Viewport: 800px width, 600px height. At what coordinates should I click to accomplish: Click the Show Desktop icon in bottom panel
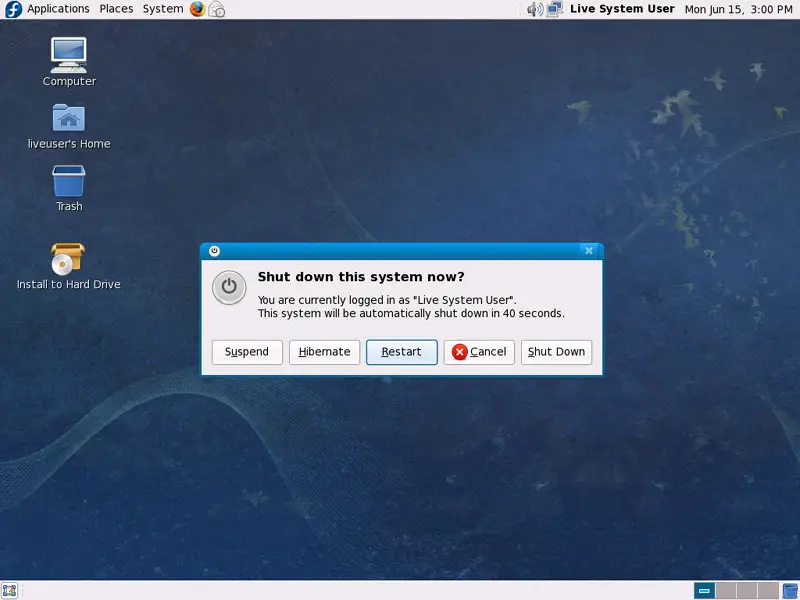point(10,591)
